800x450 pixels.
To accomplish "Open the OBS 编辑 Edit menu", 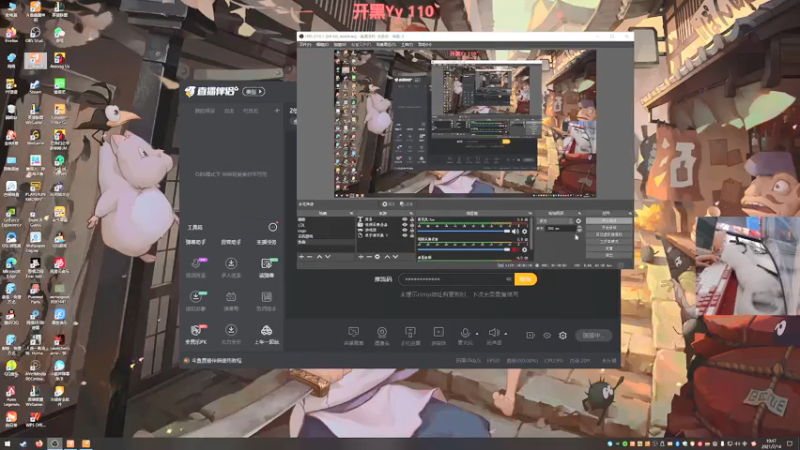I will point(322,45).
